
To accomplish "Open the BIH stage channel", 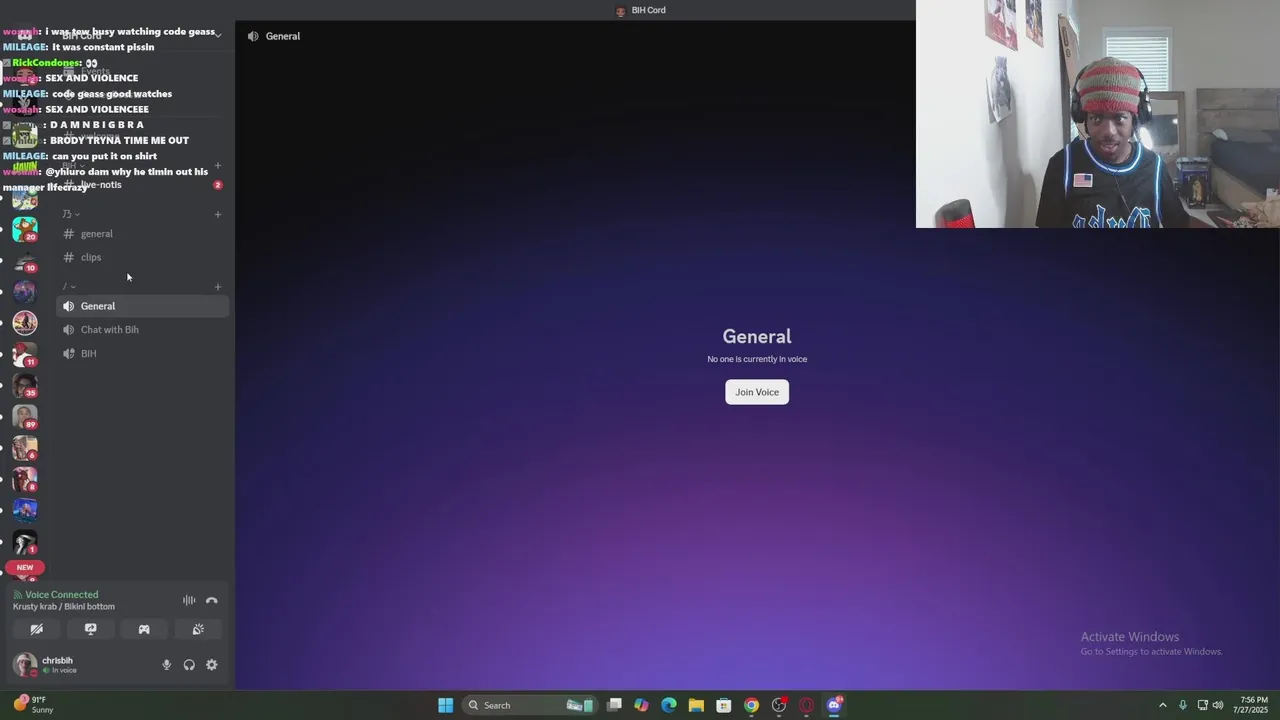I will coord(143,354).
